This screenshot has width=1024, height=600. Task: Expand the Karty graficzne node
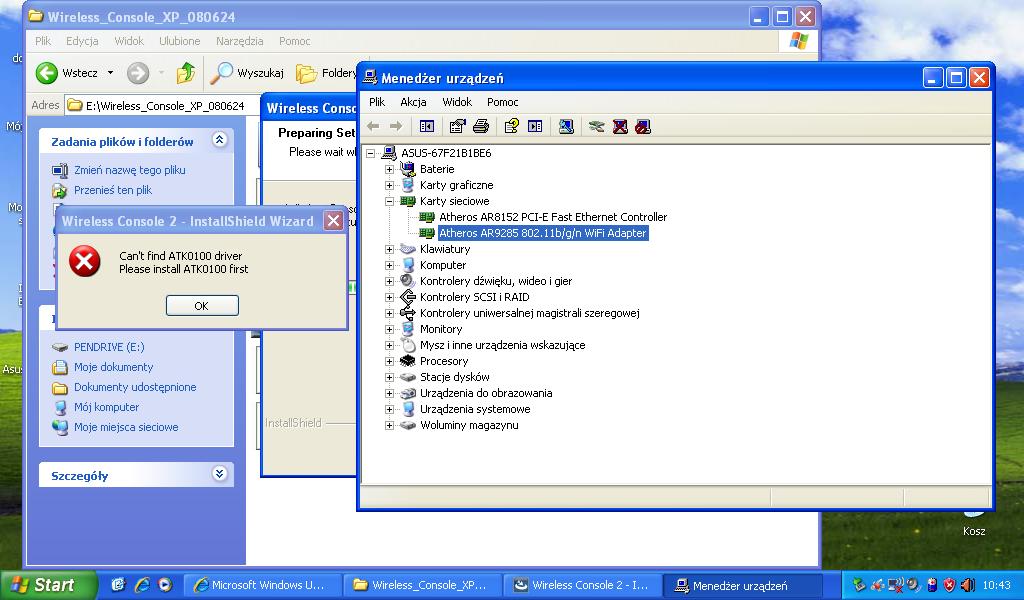click(x=390, y=185)
